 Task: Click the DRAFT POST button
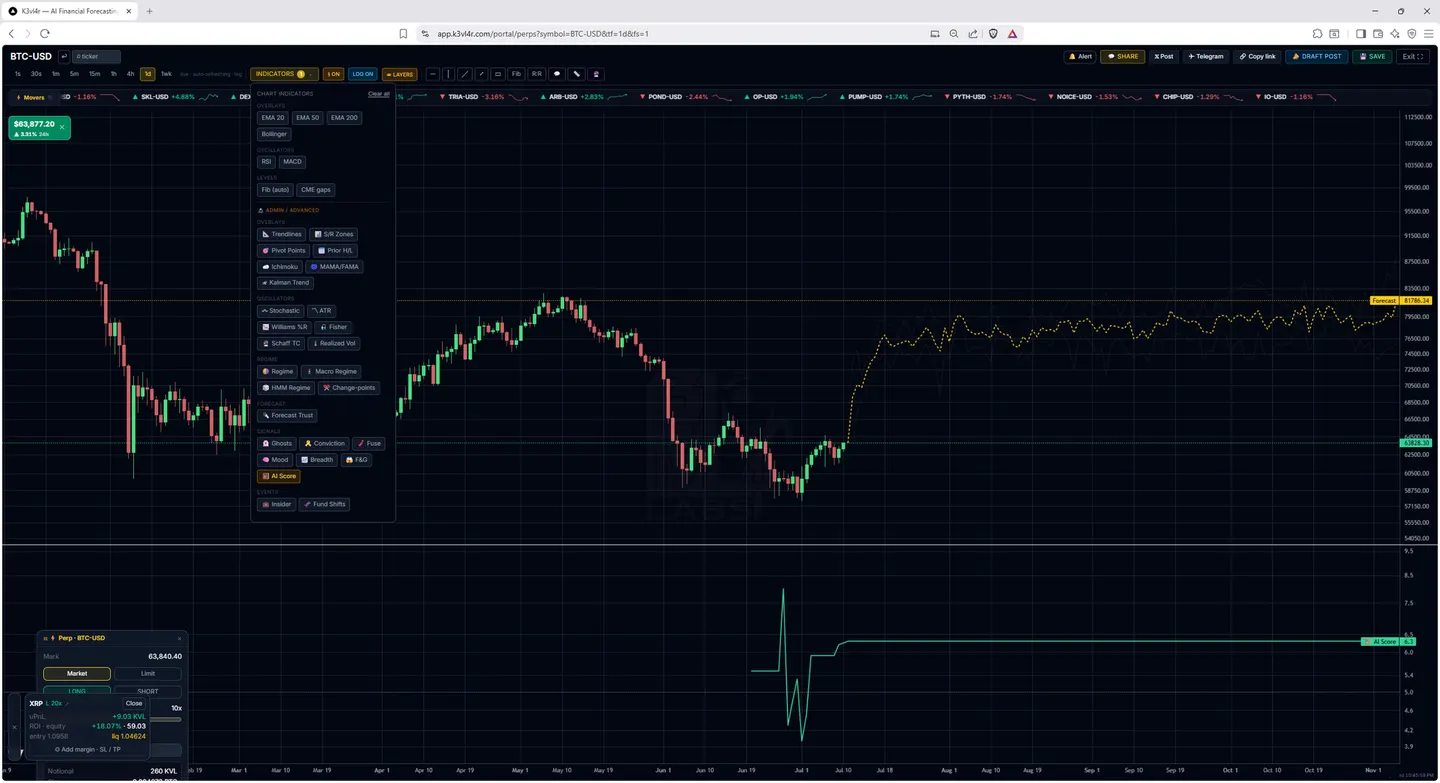click(1317, 57)
